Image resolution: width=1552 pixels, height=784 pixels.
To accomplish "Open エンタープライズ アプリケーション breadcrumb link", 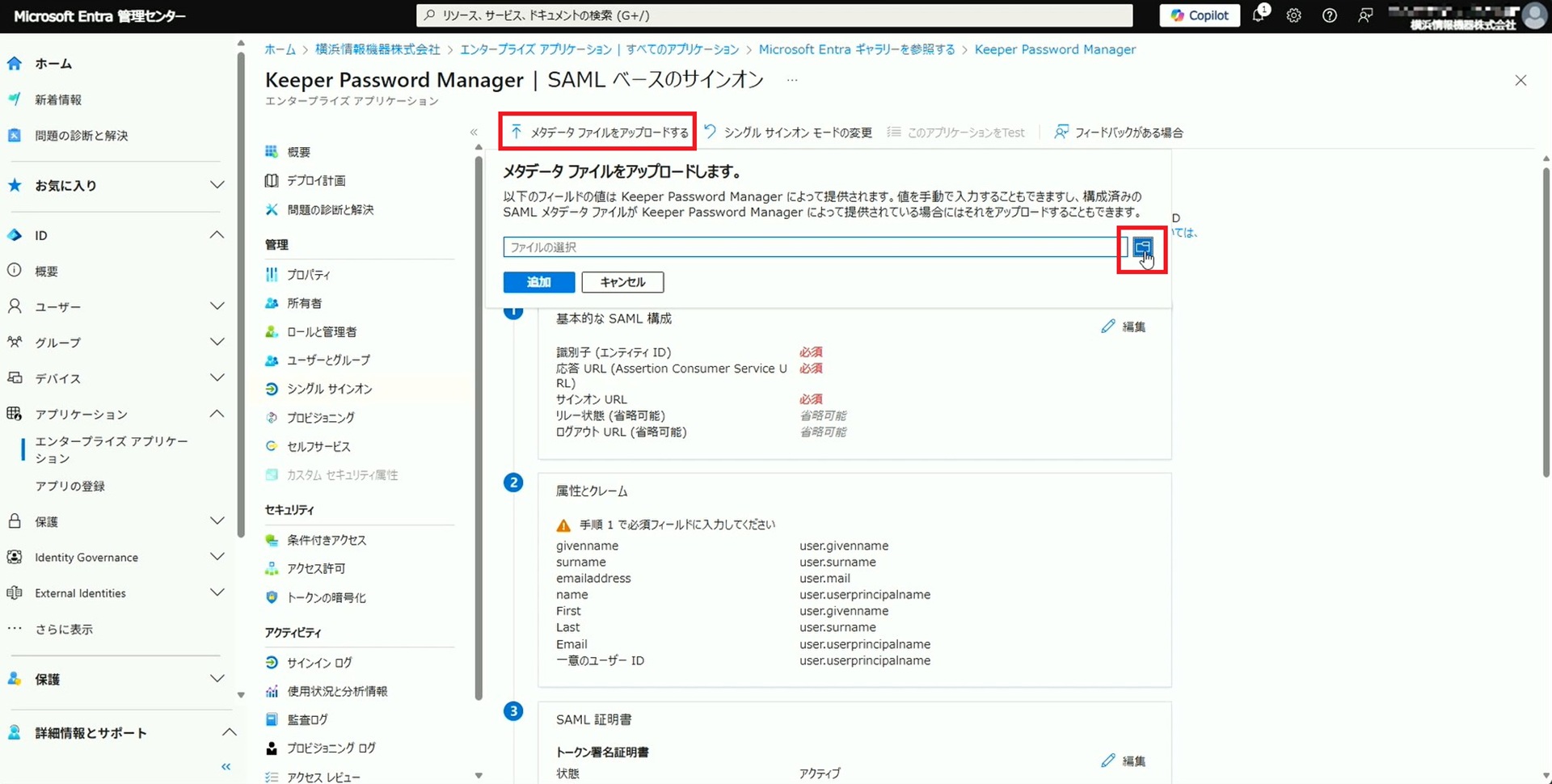I will [x=599, y=49].
